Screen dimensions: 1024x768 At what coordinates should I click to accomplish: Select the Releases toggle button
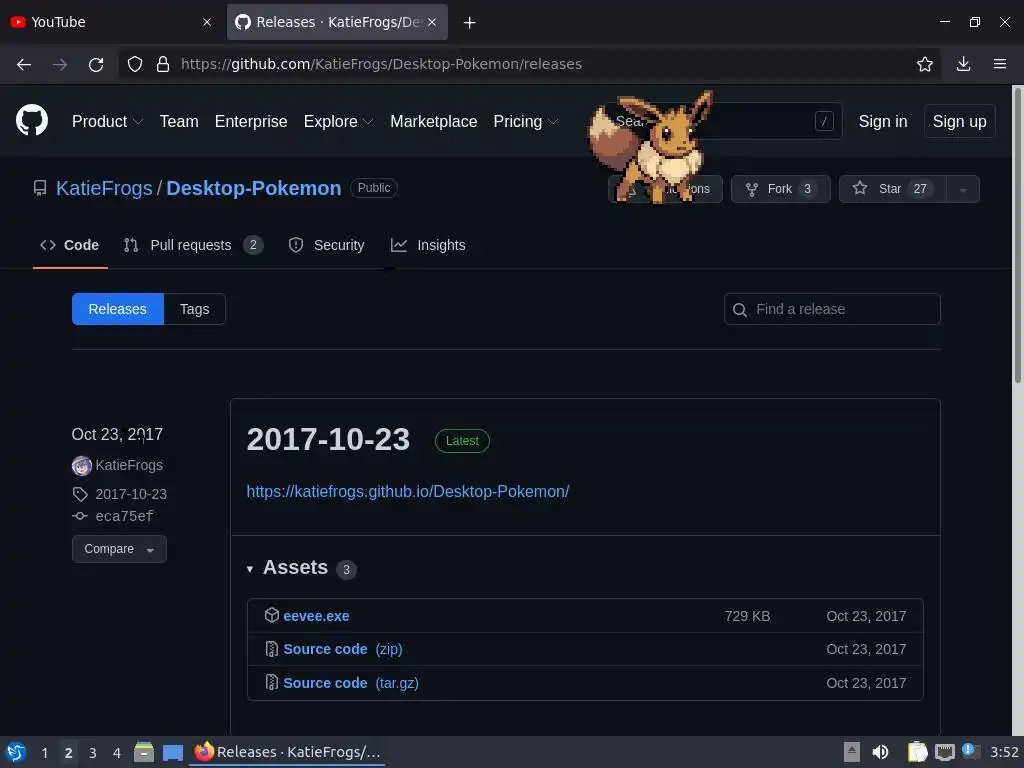pos(118,309)
